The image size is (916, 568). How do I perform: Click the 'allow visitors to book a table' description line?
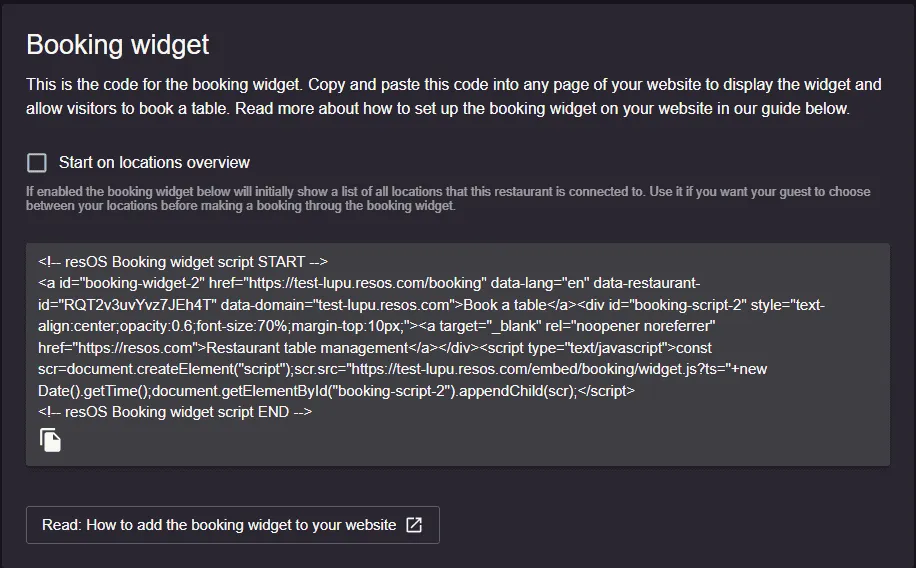coord(438,109)
